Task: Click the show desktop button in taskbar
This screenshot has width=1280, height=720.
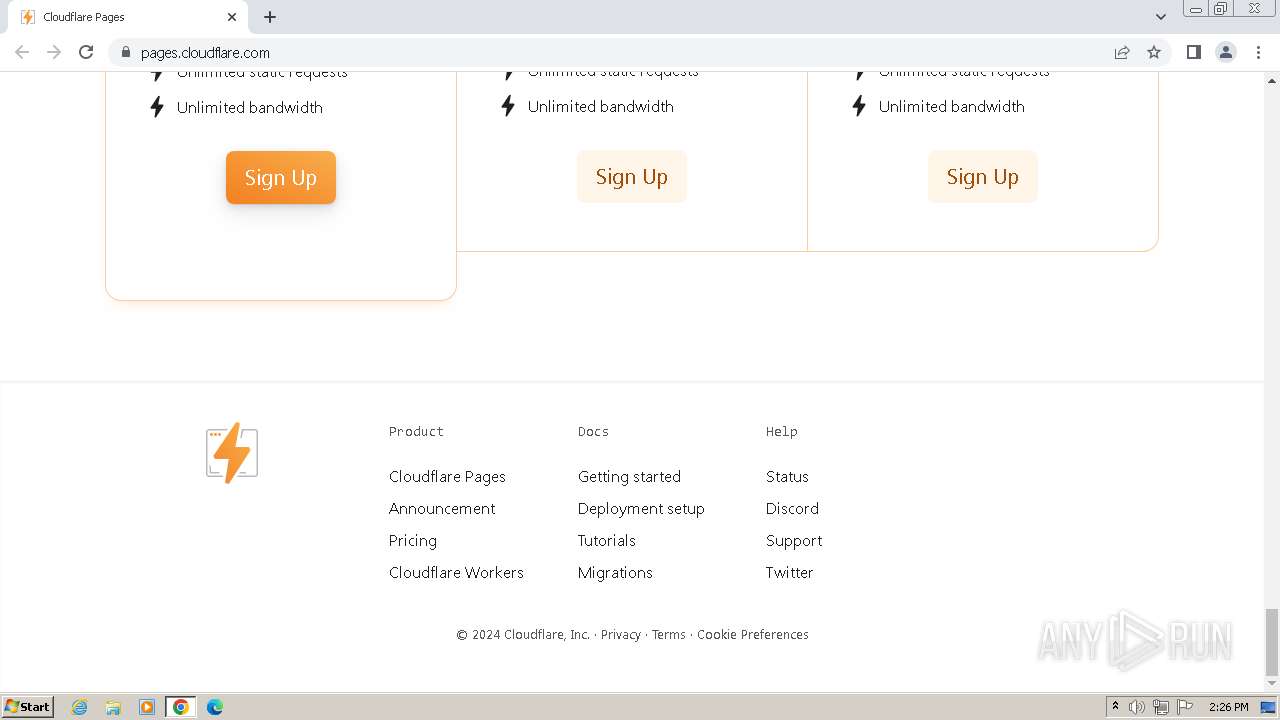Action: [x=1269, y=707]
